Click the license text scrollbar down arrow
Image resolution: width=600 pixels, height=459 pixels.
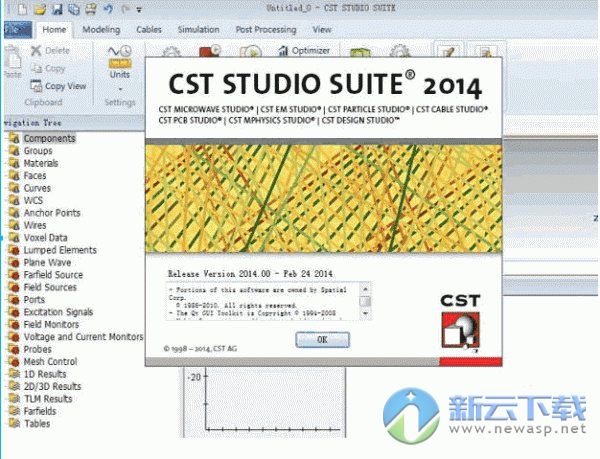click(365, 314)
